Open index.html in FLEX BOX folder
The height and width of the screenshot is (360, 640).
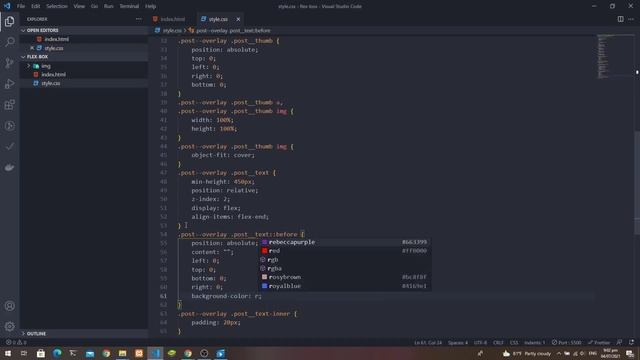click(x=84, y=74)
